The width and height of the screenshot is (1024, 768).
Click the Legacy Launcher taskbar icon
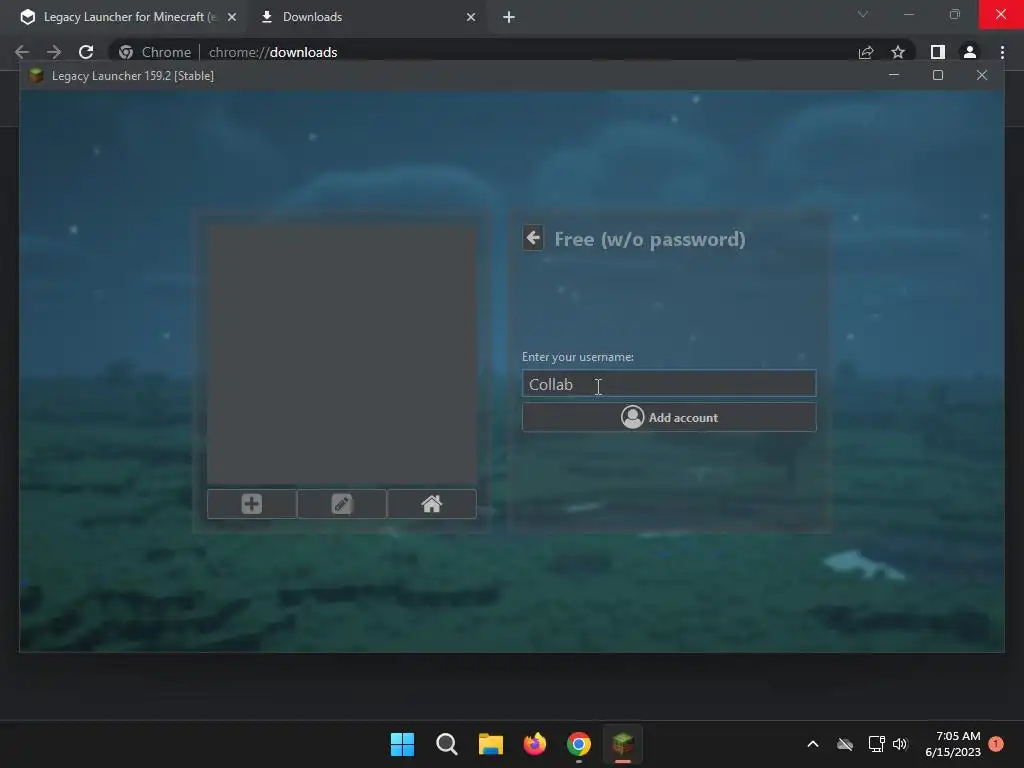point(623,744)
